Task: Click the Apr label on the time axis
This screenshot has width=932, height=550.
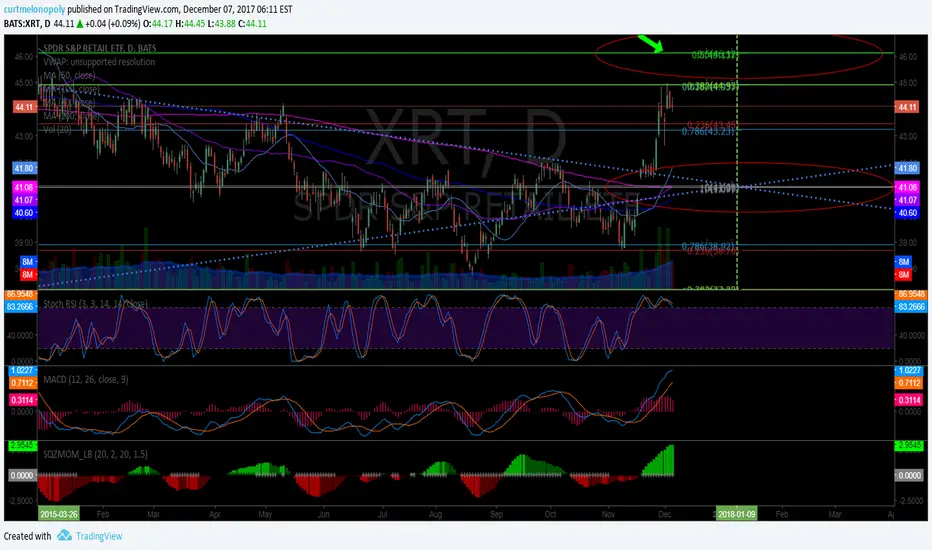Action: [215, 514]
